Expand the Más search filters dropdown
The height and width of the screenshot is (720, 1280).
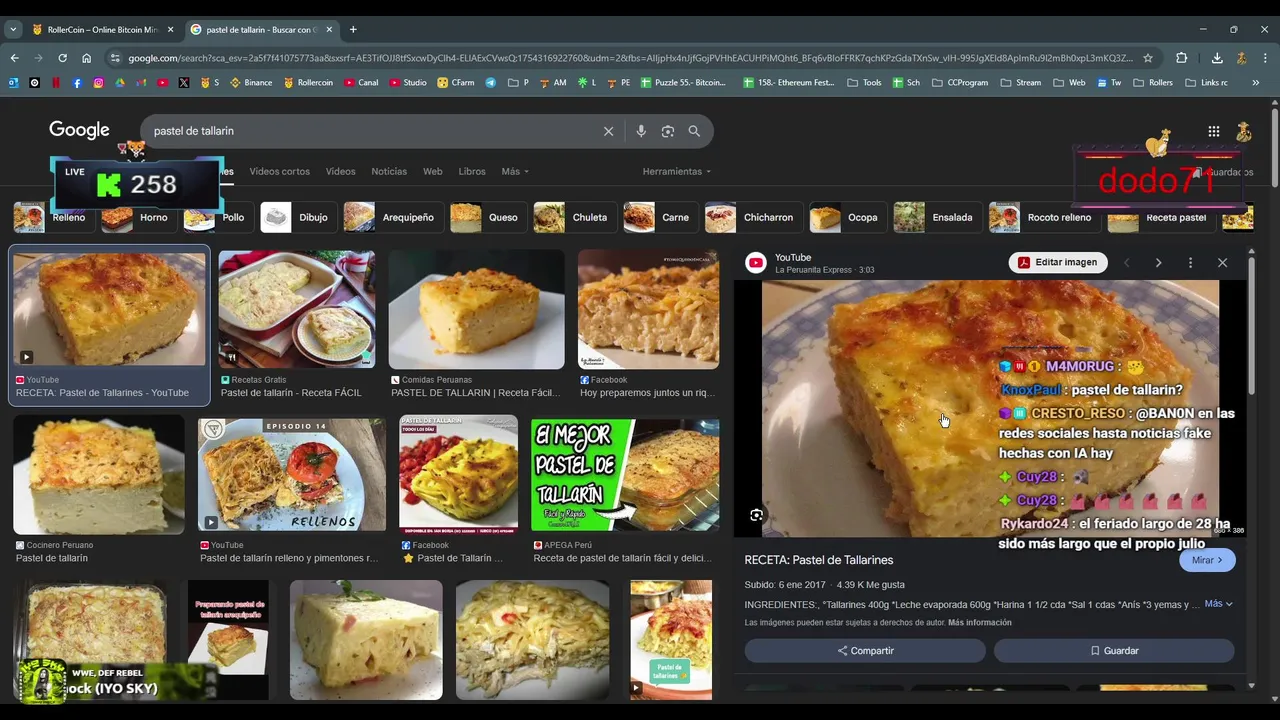tap(515, 172)
